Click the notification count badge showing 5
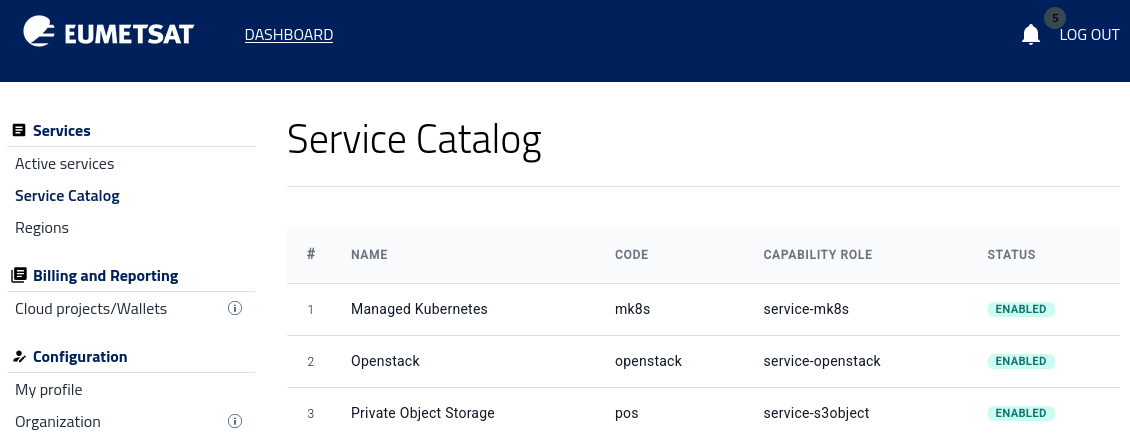1130x441 pixels. pos(1055,19)
